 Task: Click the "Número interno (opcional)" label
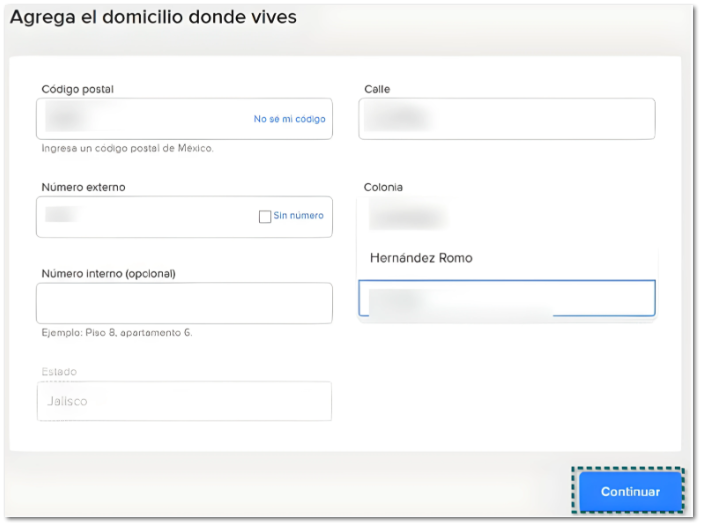108,273
